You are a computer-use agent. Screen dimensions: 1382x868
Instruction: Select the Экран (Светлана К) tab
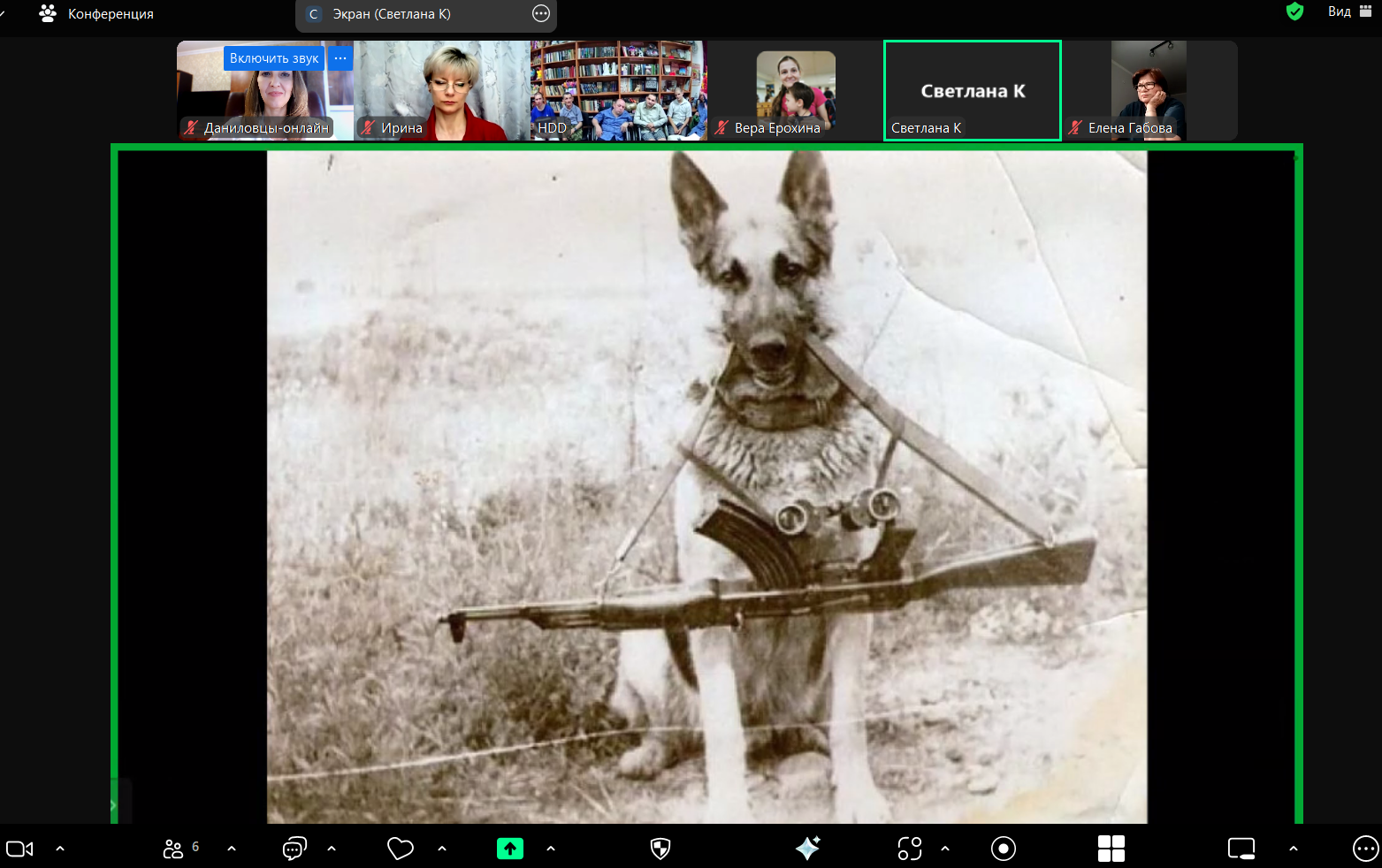[x=392, y=14]
